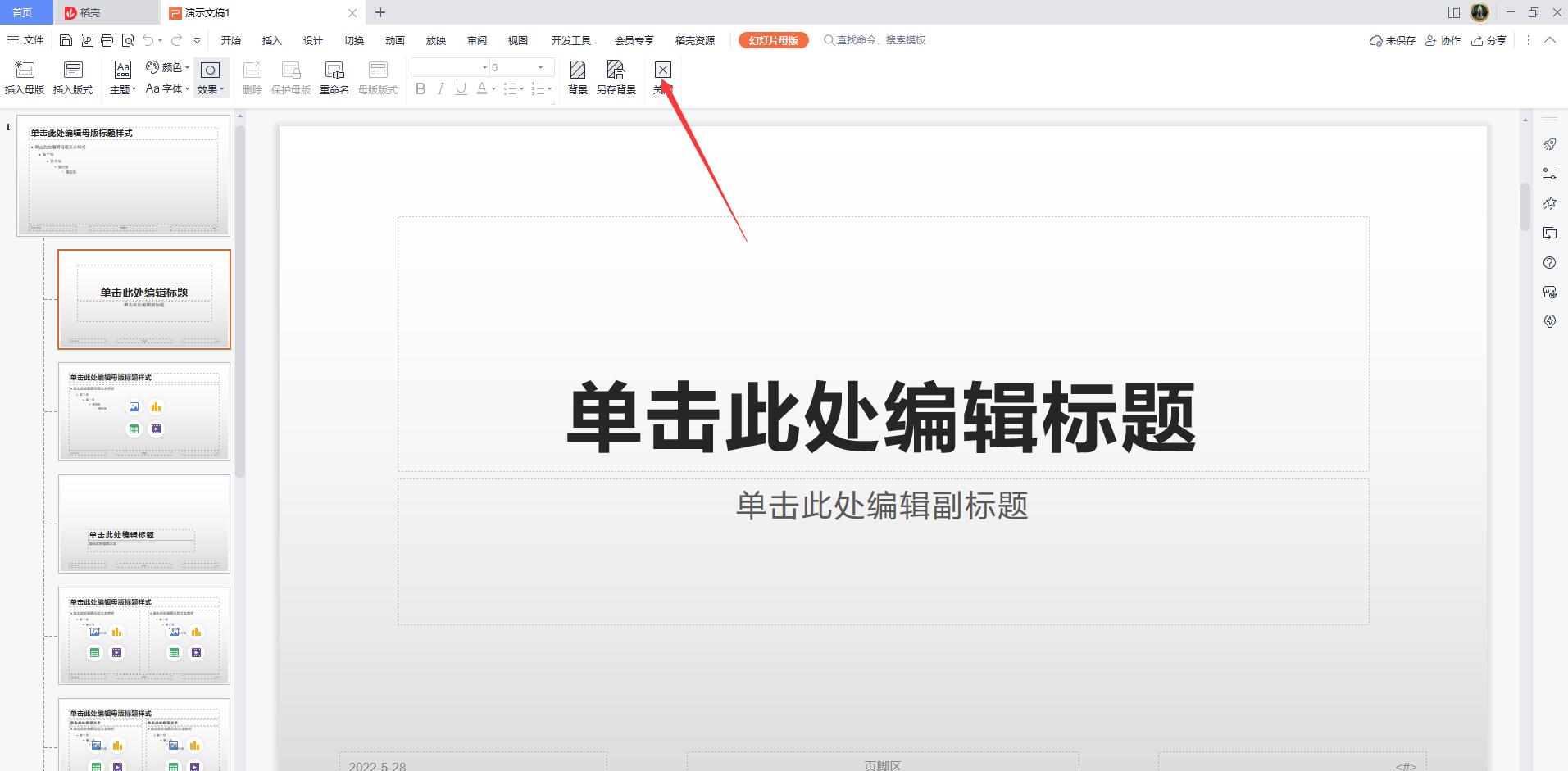
Task: Click the help question mark icon in the right sidebar
Action: [x=1549, y=263]
